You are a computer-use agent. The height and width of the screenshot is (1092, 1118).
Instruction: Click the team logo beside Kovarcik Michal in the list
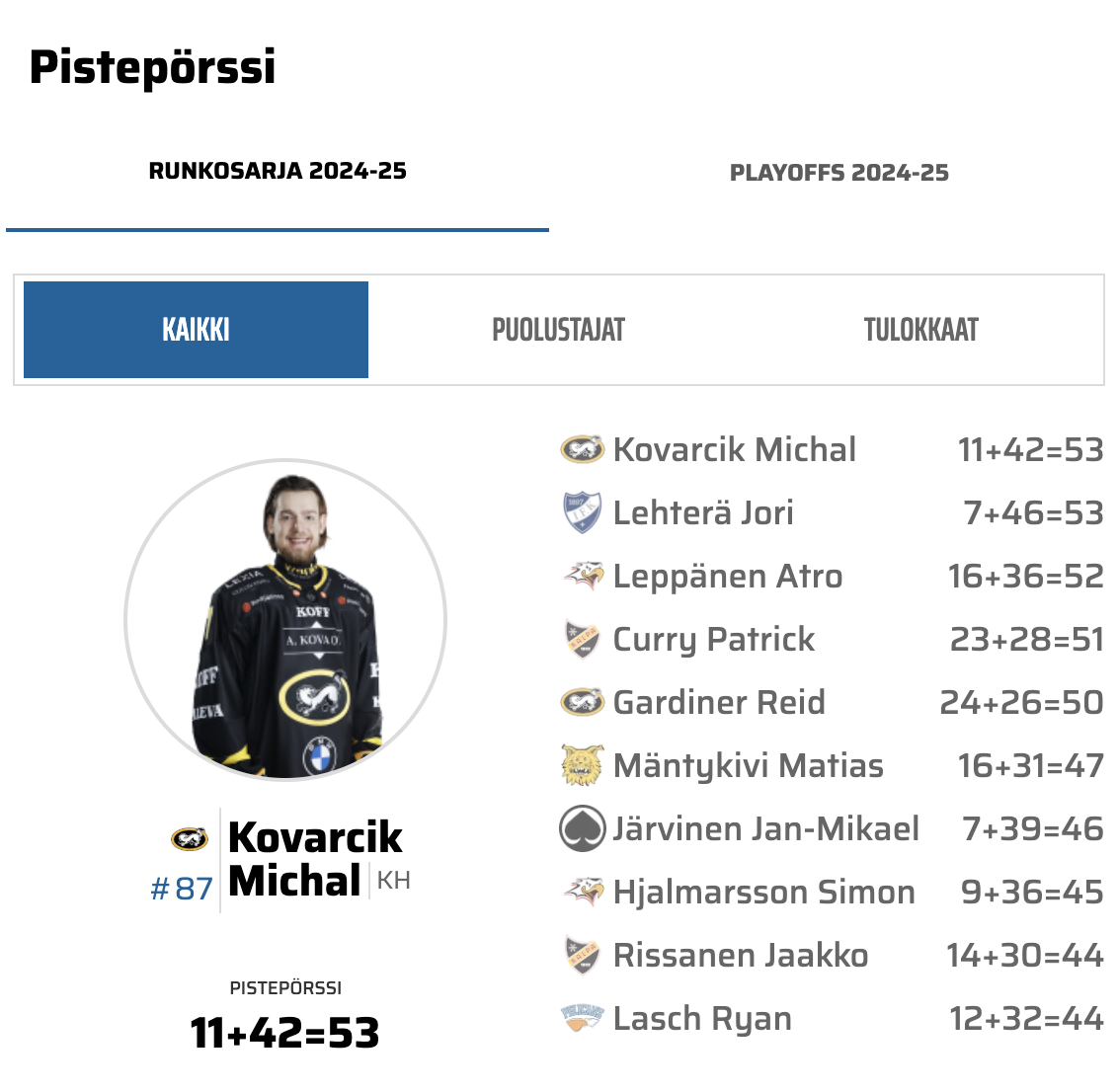582,450
